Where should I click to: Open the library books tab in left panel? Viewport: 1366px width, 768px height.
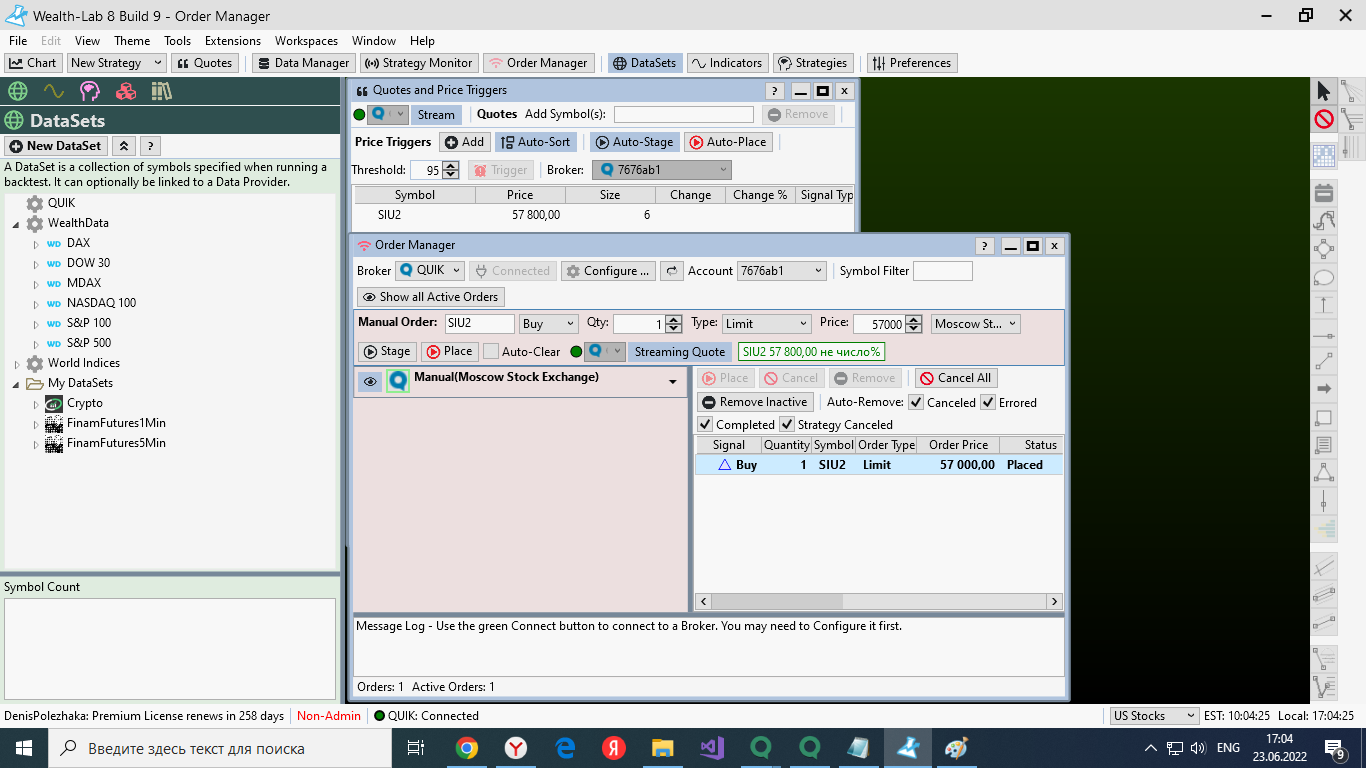pos(162,91)
